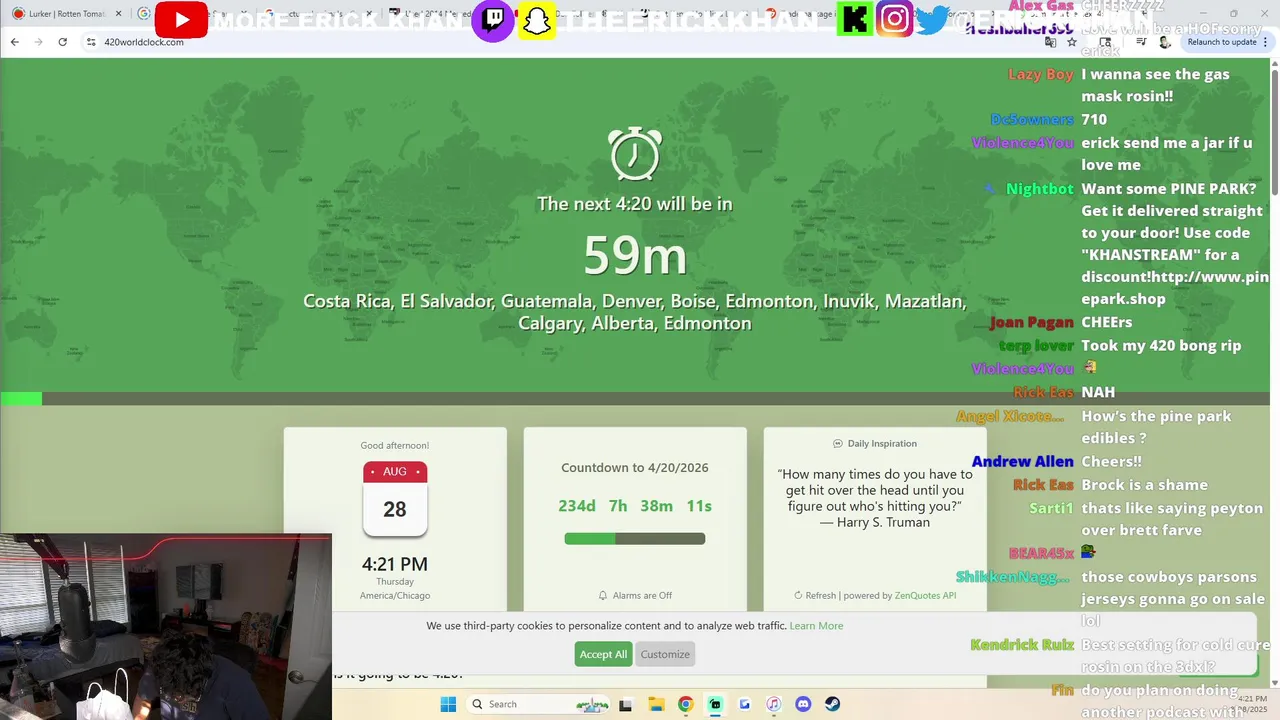This screenshot has width=1280, height=720.
Task: Click the 'Good afternoon!' greeting
Action: 395,446
